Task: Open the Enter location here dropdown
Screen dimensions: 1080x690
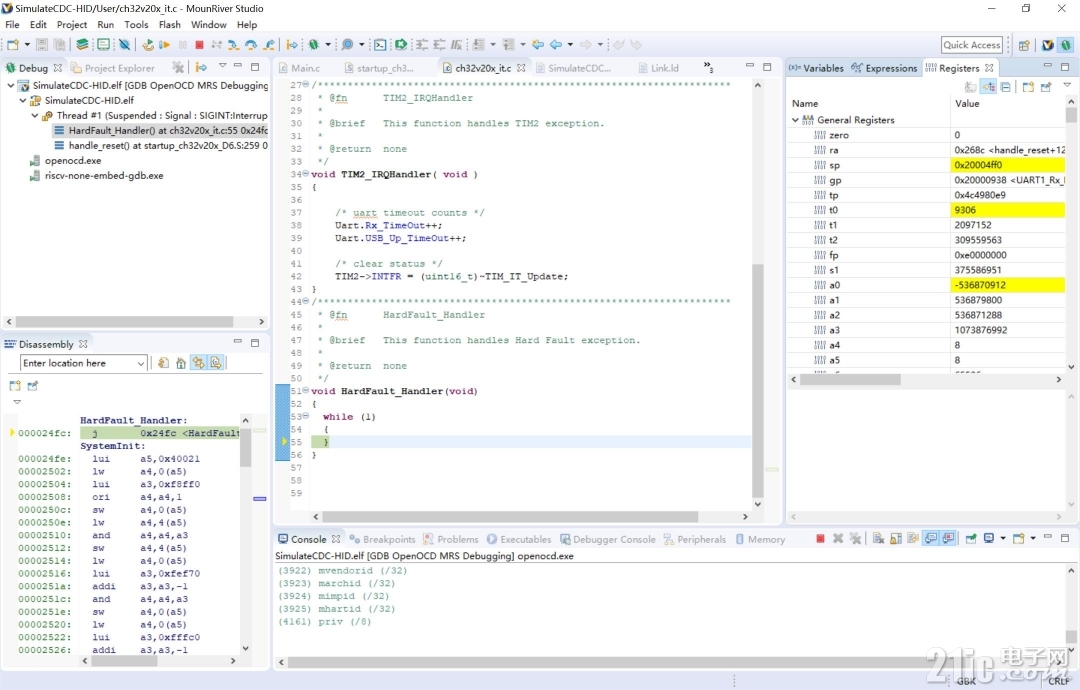Action: pos(141,363)
